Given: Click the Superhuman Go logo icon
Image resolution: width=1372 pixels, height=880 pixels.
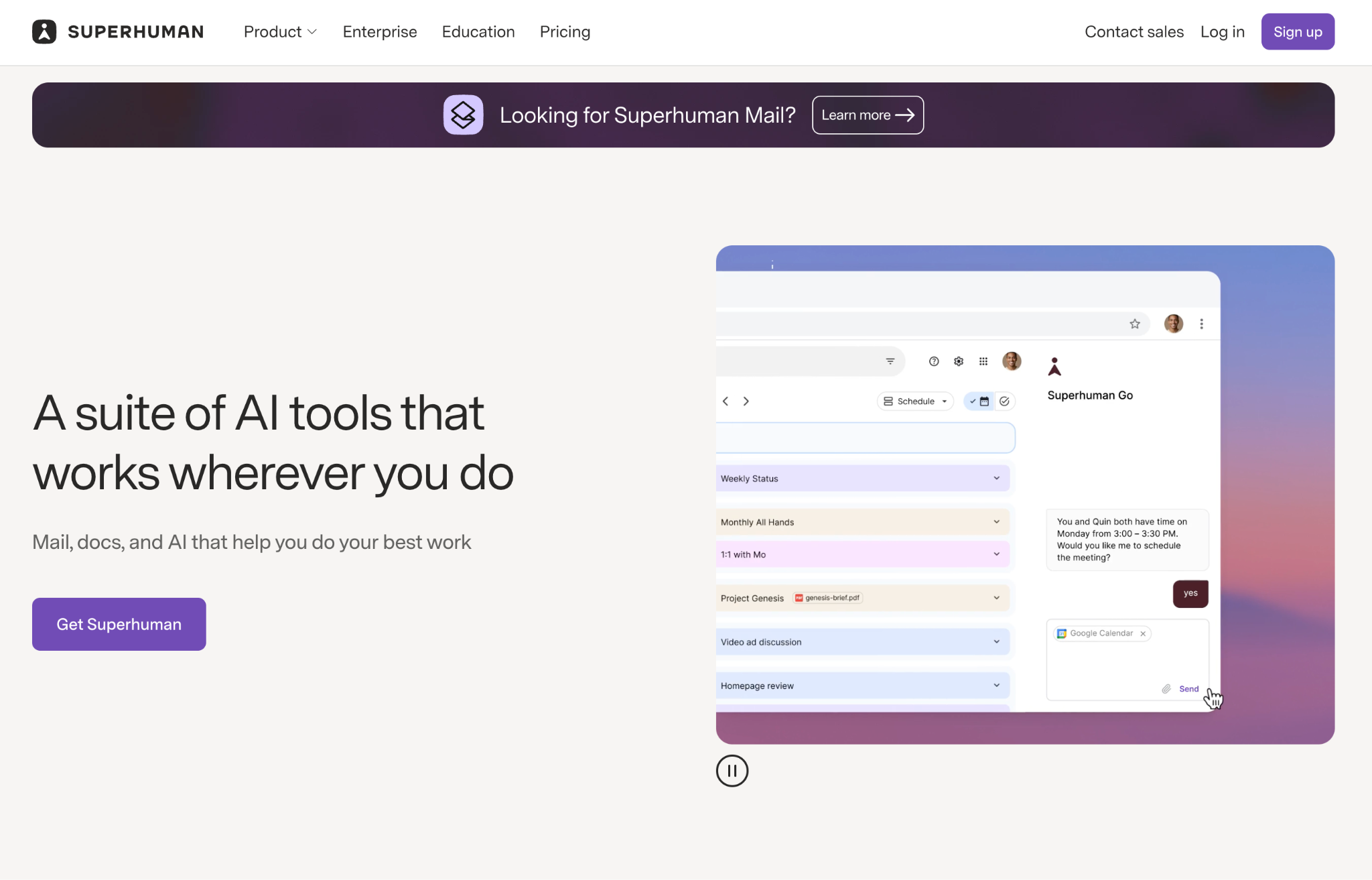Looking at the screenshot, I should click(1054, 367).
